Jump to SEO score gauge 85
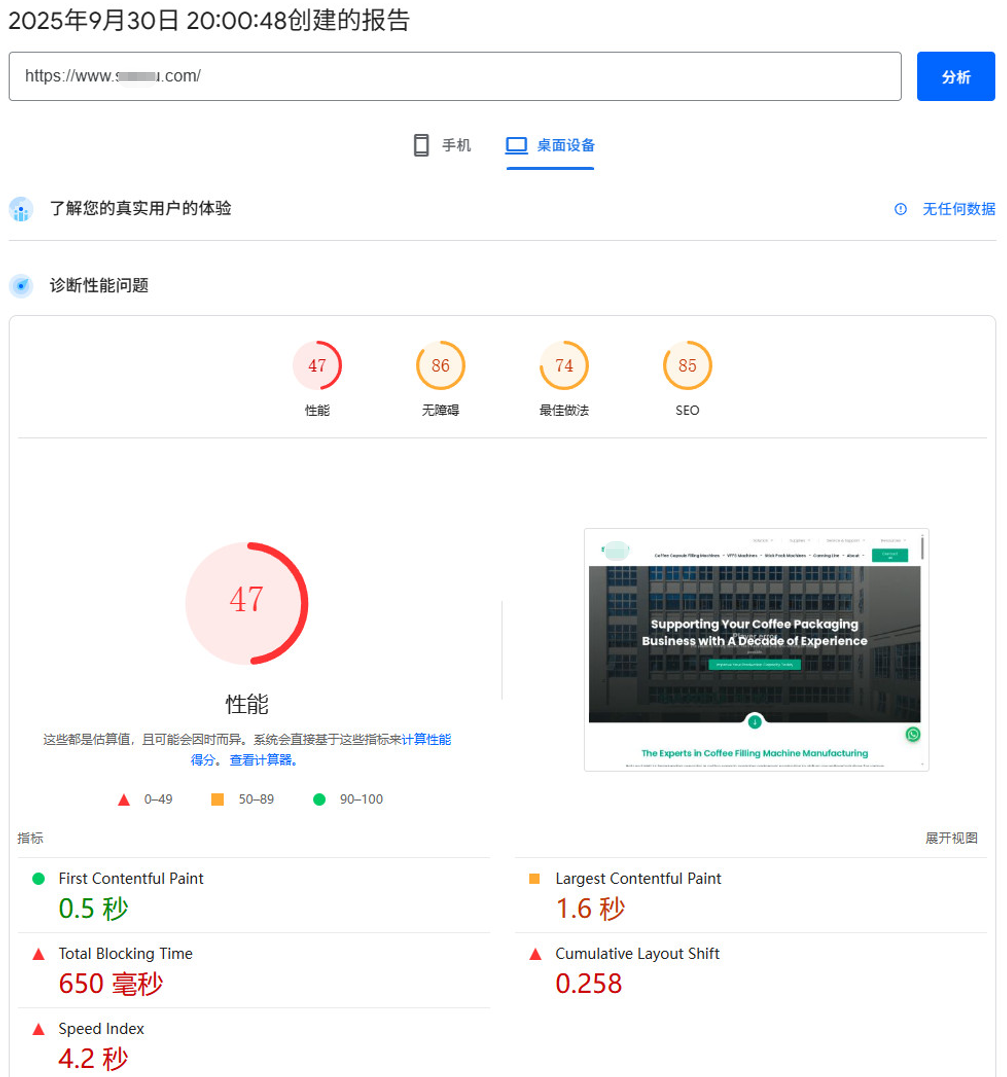 point(687,366)
